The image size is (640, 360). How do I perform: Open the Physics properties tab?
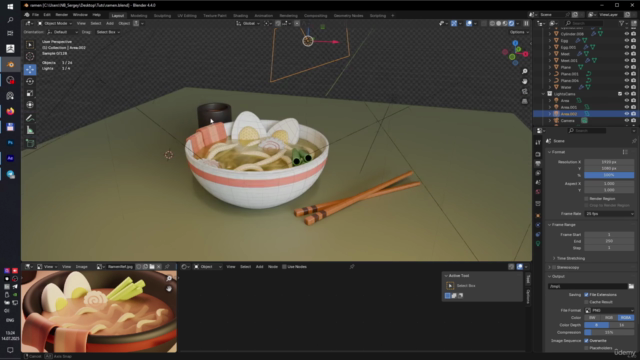538,225
